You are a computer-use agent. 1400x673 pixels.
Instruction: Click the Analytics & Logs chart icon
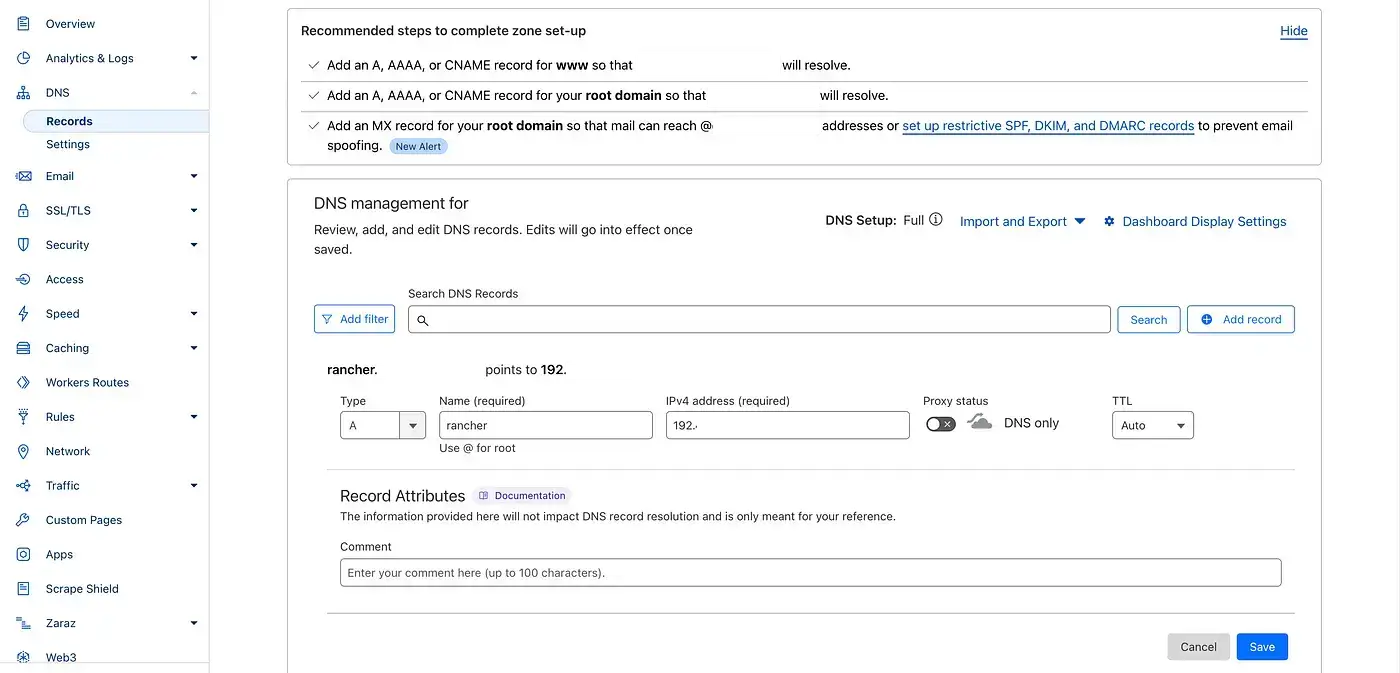(x=24, y=58)
